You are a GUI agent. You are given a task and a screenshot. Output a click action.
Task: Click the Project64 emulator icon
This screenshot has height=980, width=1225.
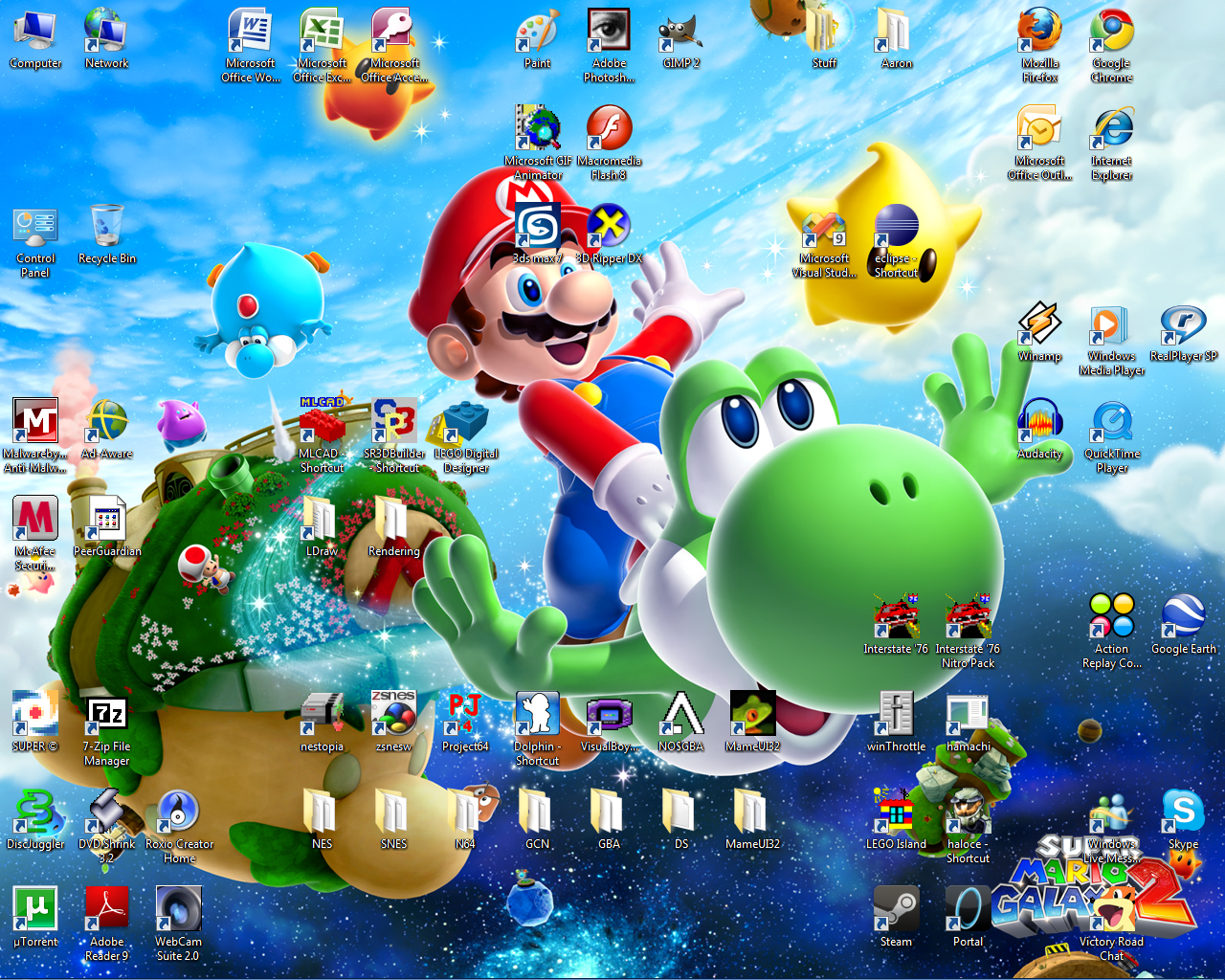tap(465, 714)
